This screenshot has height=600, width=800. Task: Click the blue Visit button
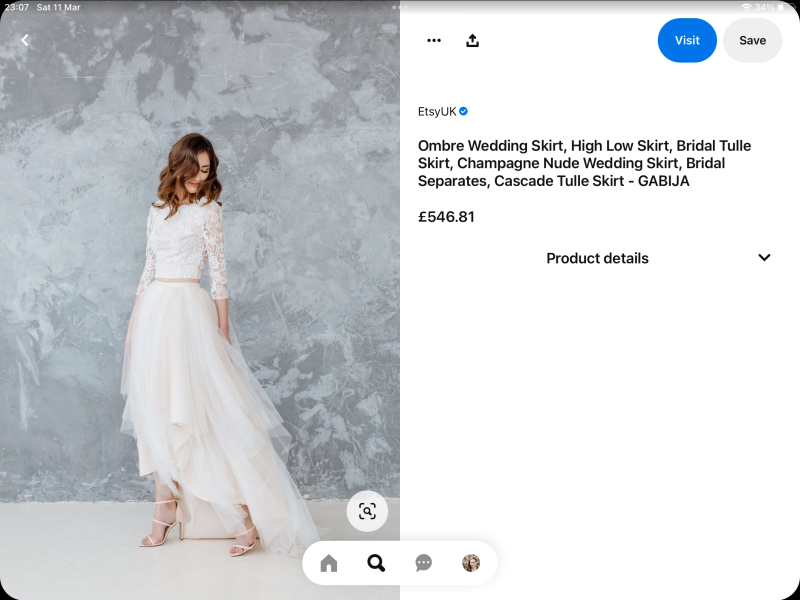tap(687, 41)
